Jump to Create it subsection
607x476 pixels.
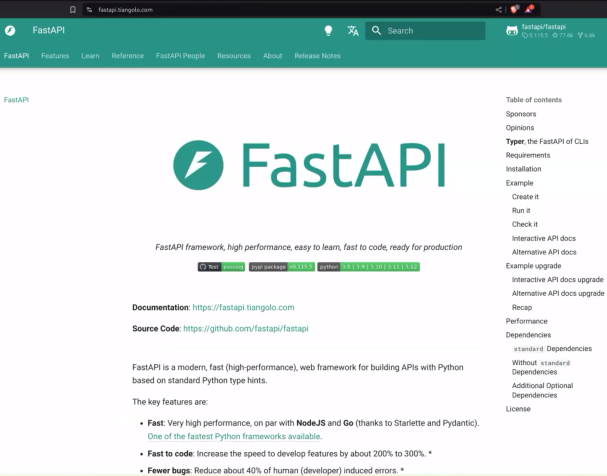click(x=525, y=197)
